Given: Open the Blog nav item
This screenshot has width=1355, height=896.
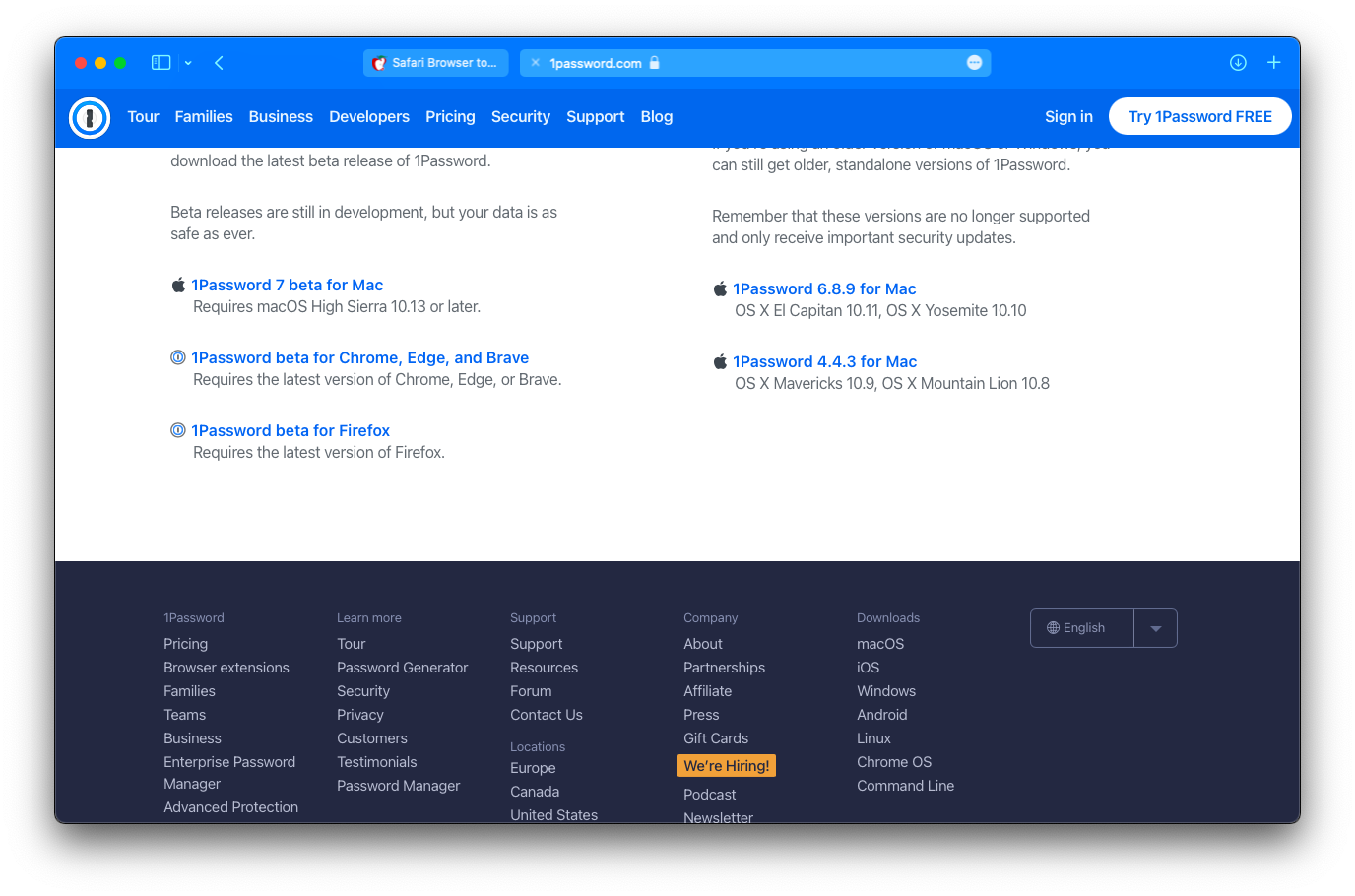Looking at the screenshot, I should (657, 117).
